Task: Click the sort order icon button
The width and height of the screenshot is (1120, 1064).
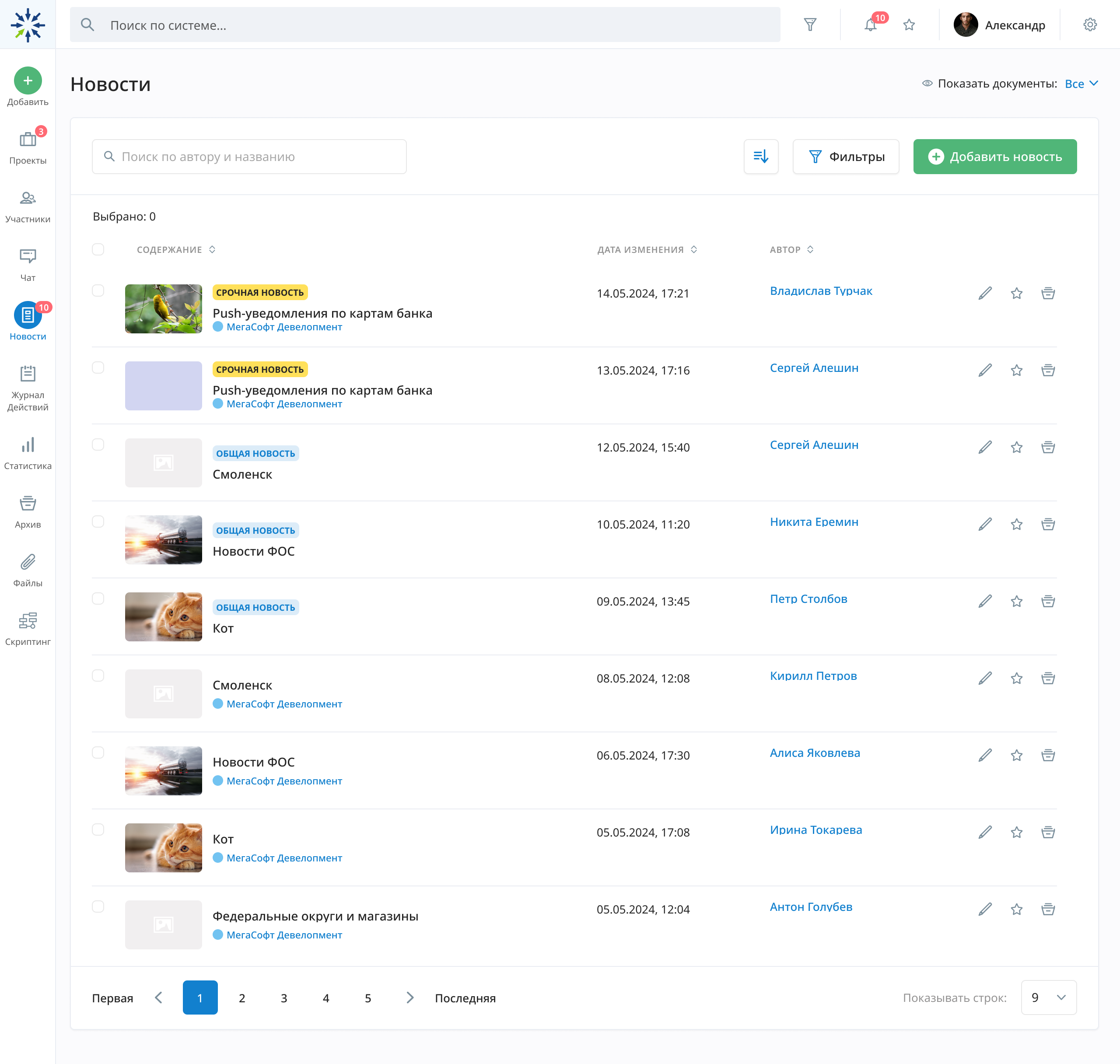Action: [760, 157]
